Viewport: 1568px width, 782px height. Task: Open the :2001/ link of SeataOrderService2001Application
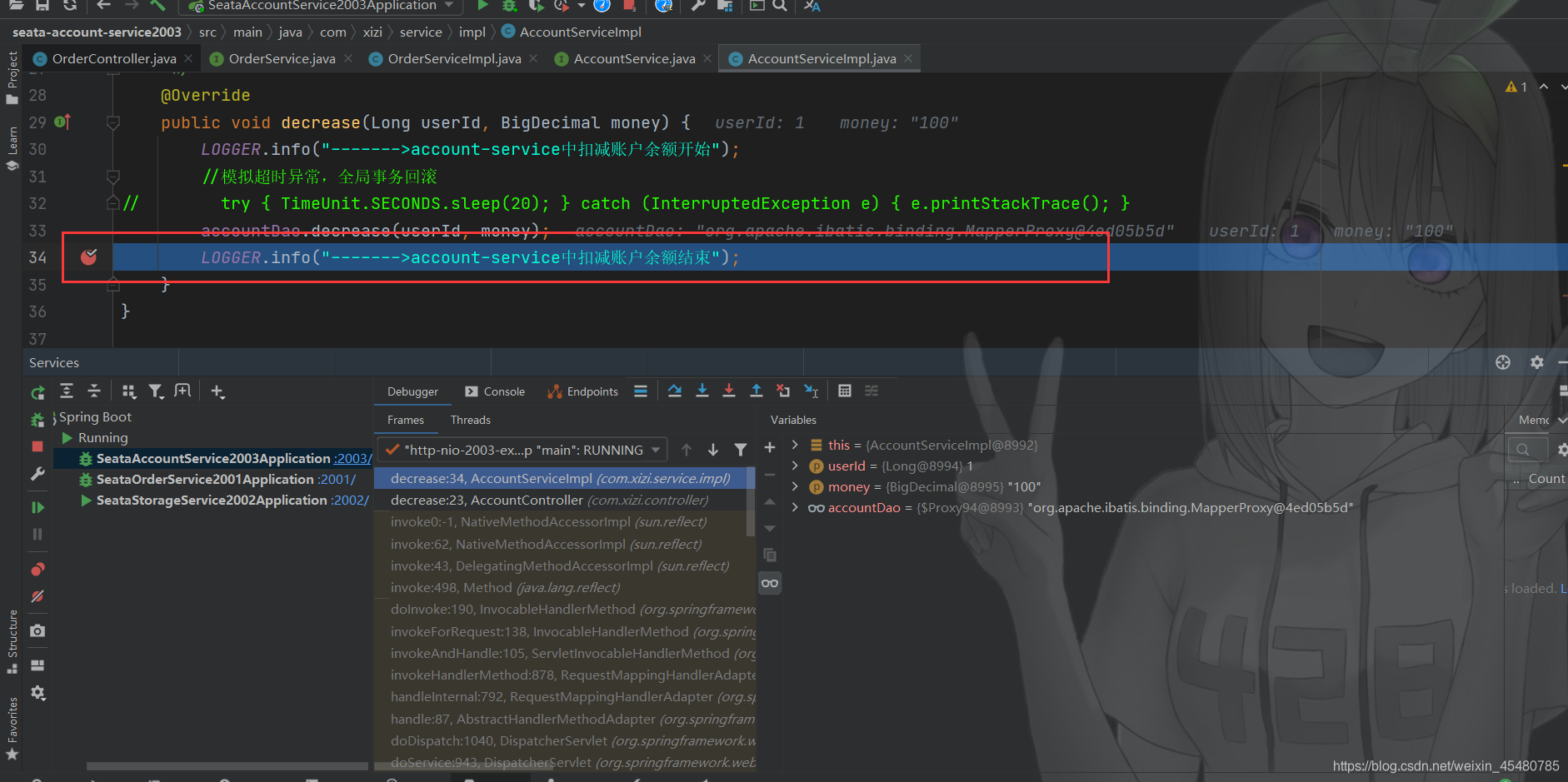click(x=337, y=479)
